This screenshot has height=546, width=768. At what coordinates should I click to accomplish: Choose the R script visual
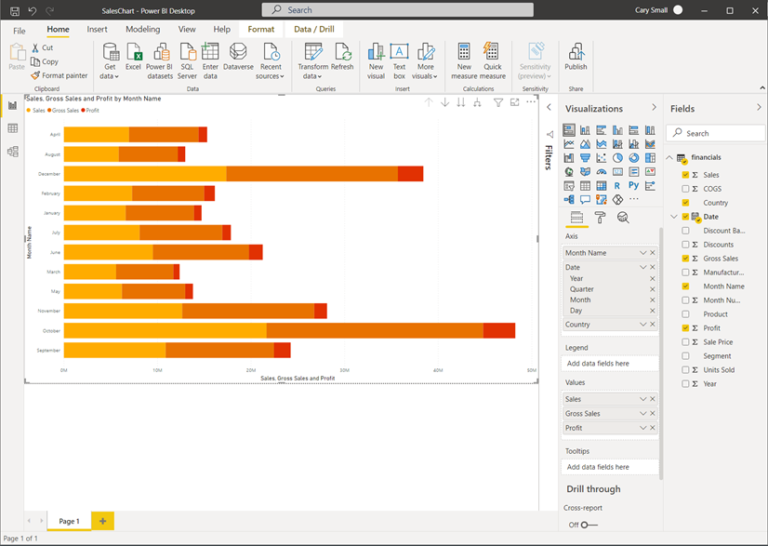(x=617, y=186)
